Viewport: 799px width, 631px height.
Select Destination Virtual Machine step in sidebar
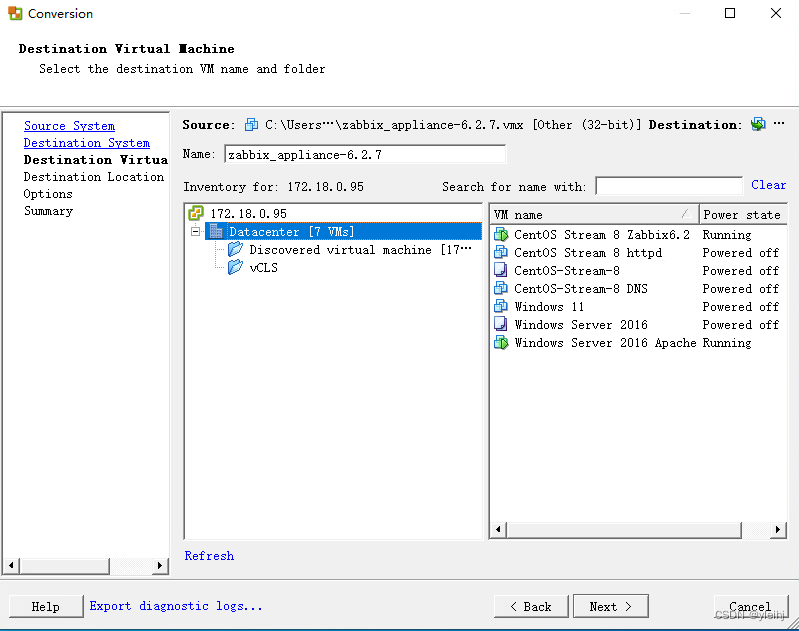pos(95,160)
